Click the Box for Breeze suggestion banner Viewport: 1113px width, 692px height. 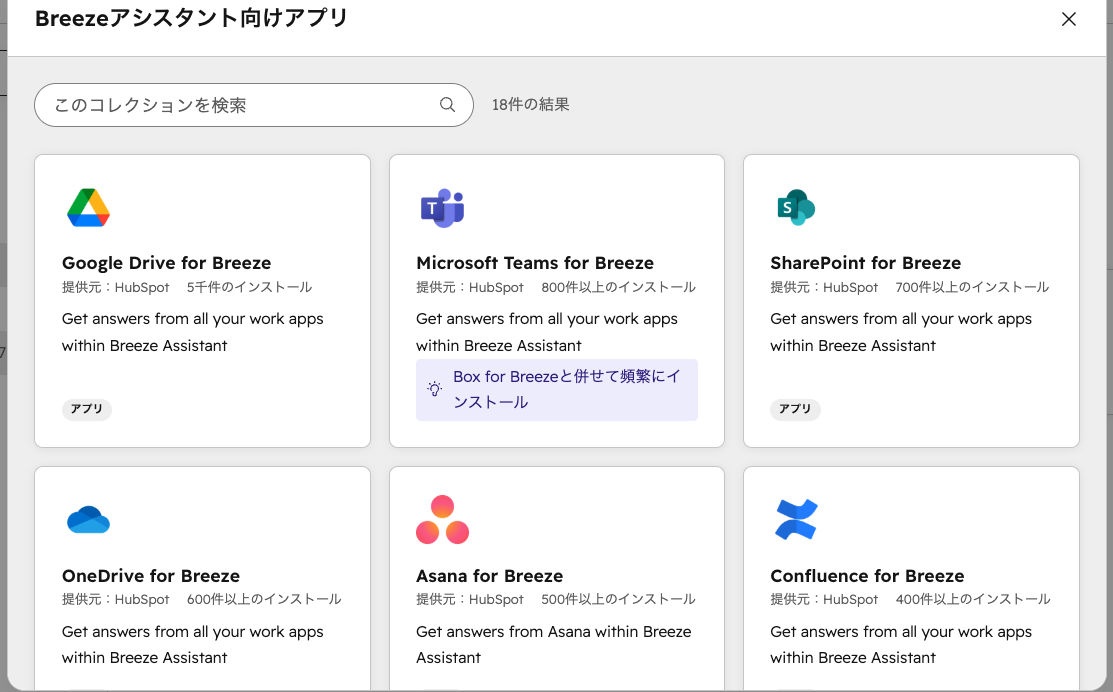click(556, 390)
